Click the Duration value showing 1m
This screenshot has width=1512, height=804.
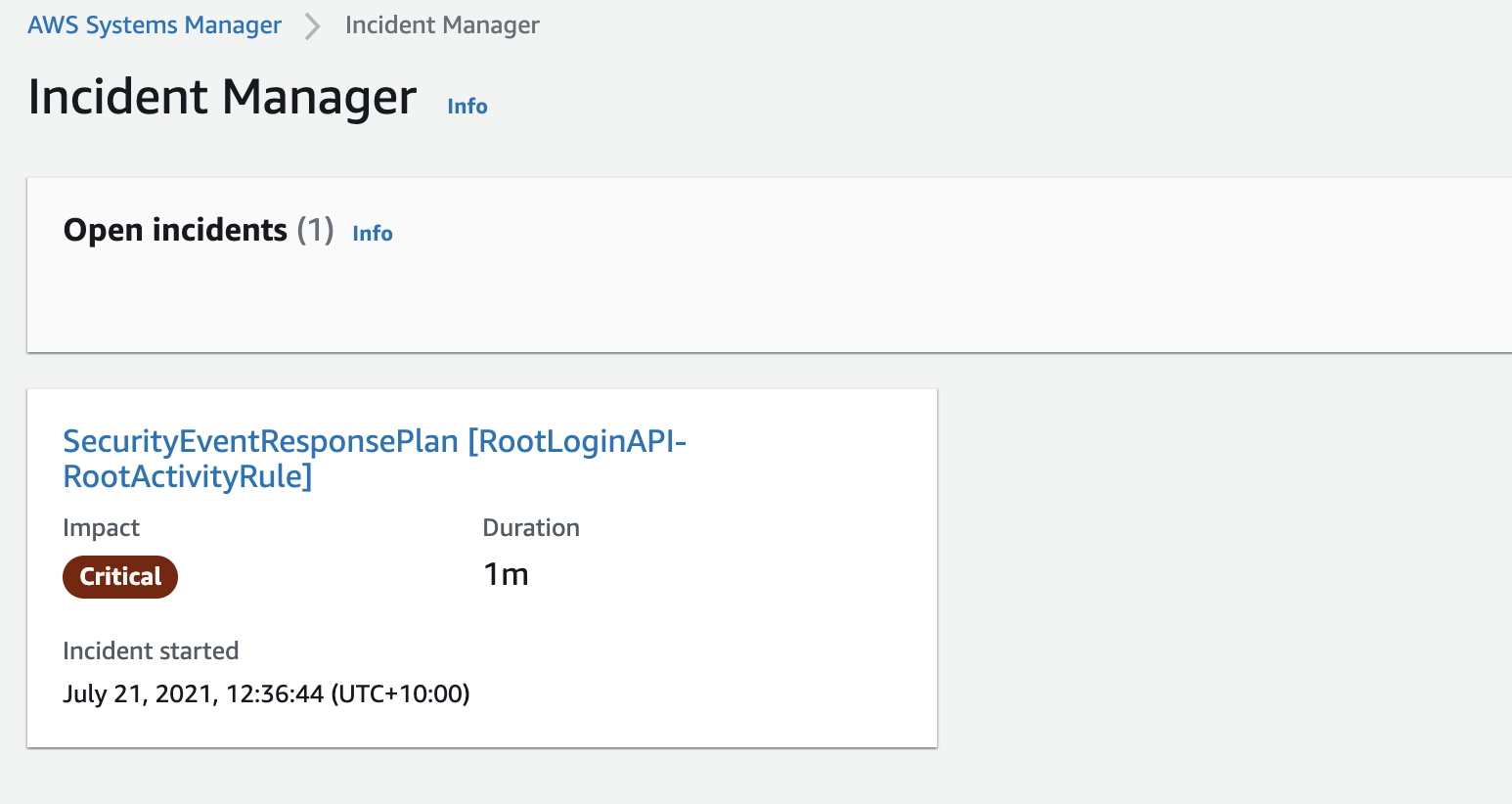click(506, 574)
